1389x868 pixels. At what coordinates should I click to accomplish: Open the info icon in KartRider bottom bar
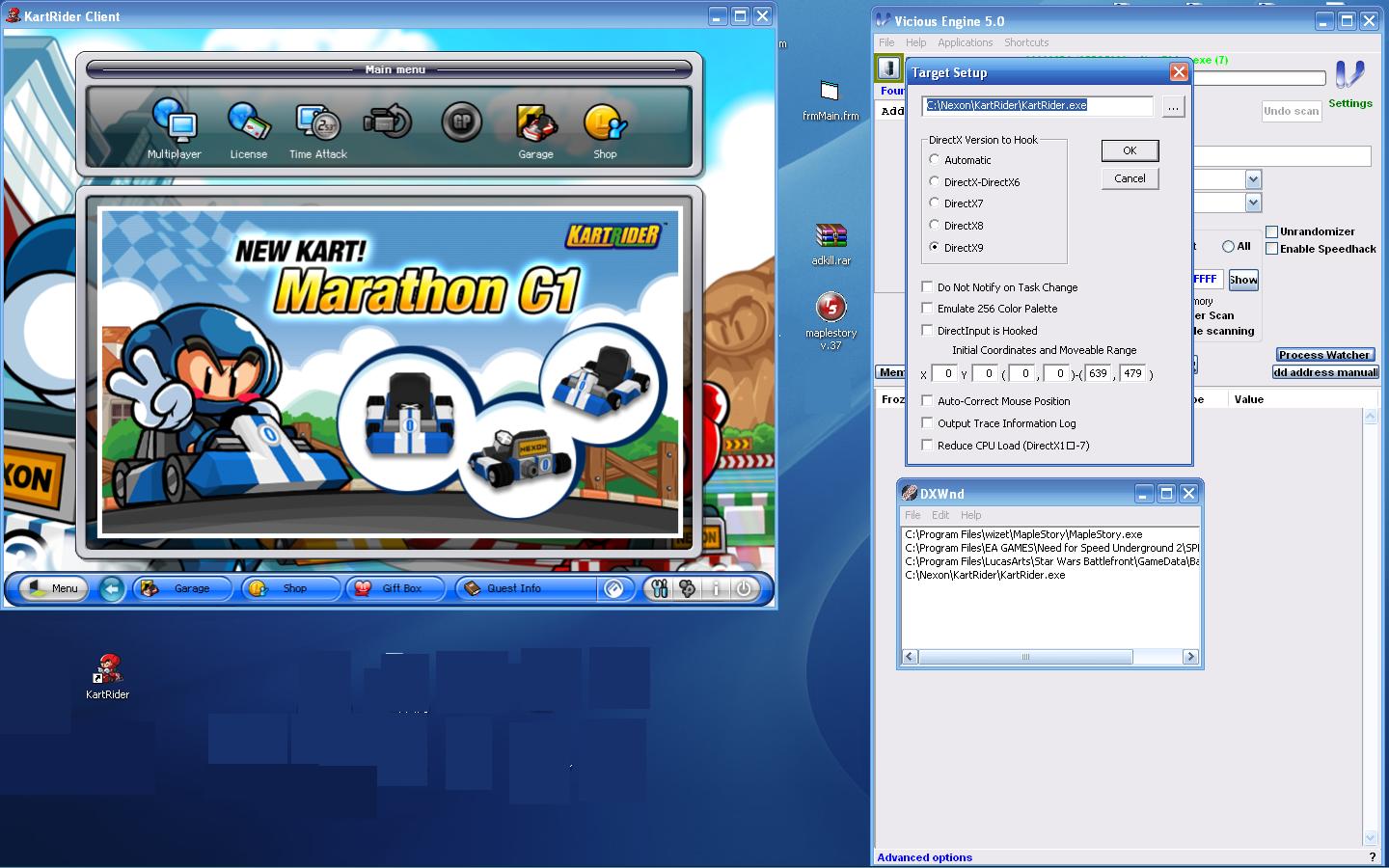tap(716, 588)
